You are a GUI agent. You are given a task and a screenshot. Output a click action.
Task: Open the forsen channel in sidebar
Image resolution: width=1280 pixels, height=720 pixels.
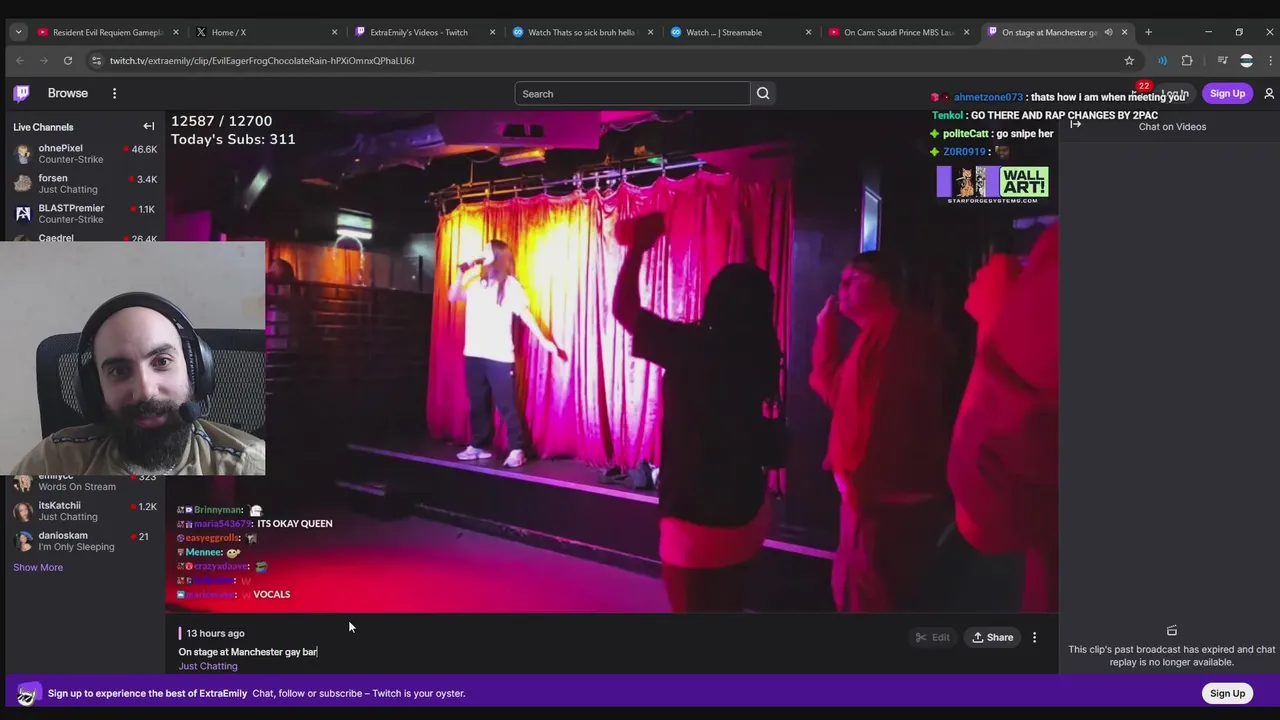pos(85,184)
